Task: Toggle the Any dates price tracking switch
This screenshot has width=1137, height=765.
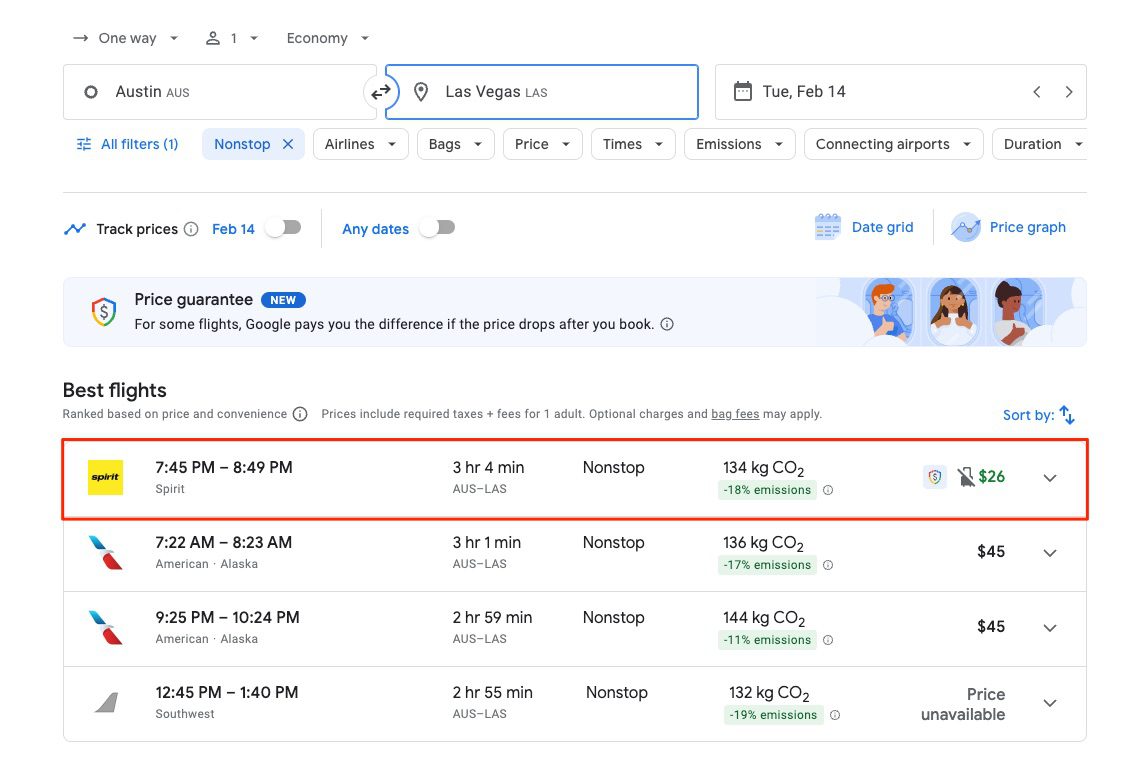Action: point(437,228)
